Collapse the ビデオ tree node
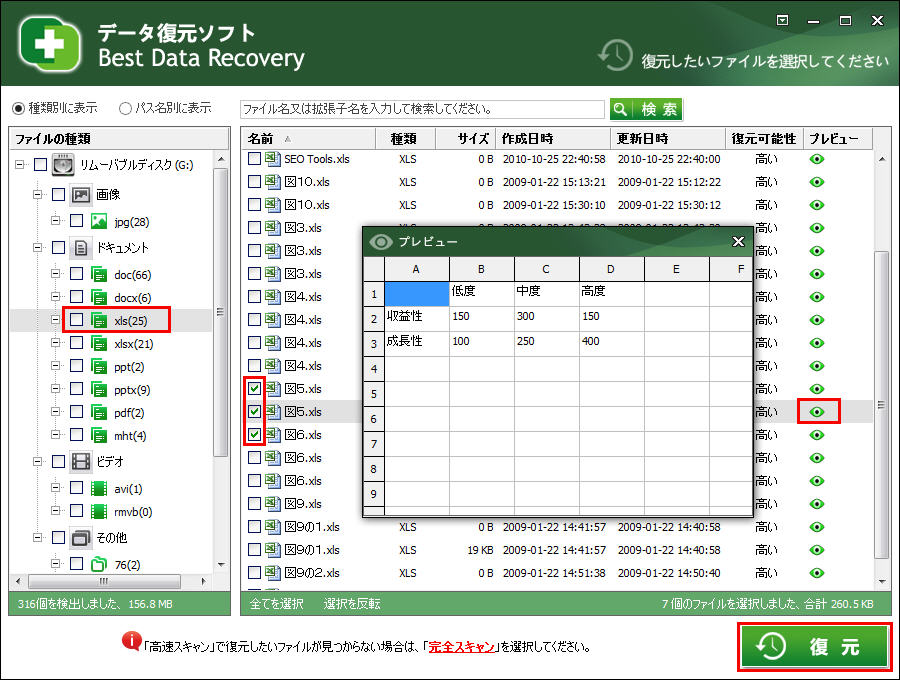The width and height of the screenshot is (900, 680). coord(37,461)
